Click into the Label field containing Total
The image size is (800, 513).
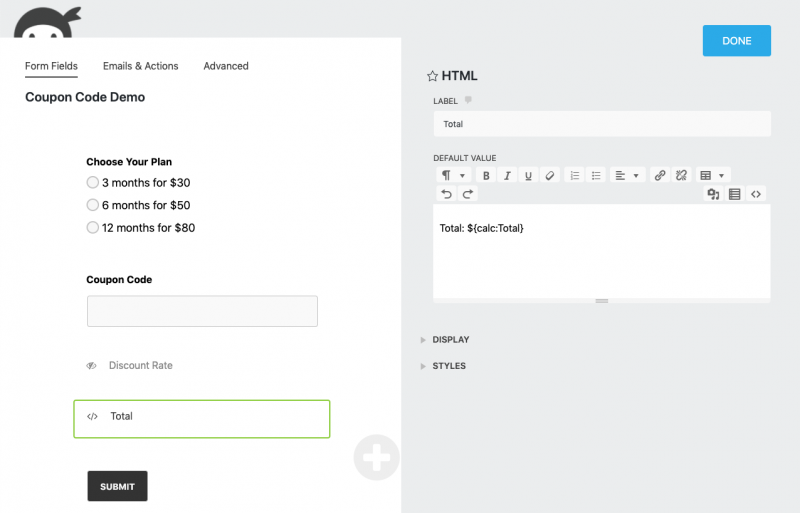pos(602,124)
